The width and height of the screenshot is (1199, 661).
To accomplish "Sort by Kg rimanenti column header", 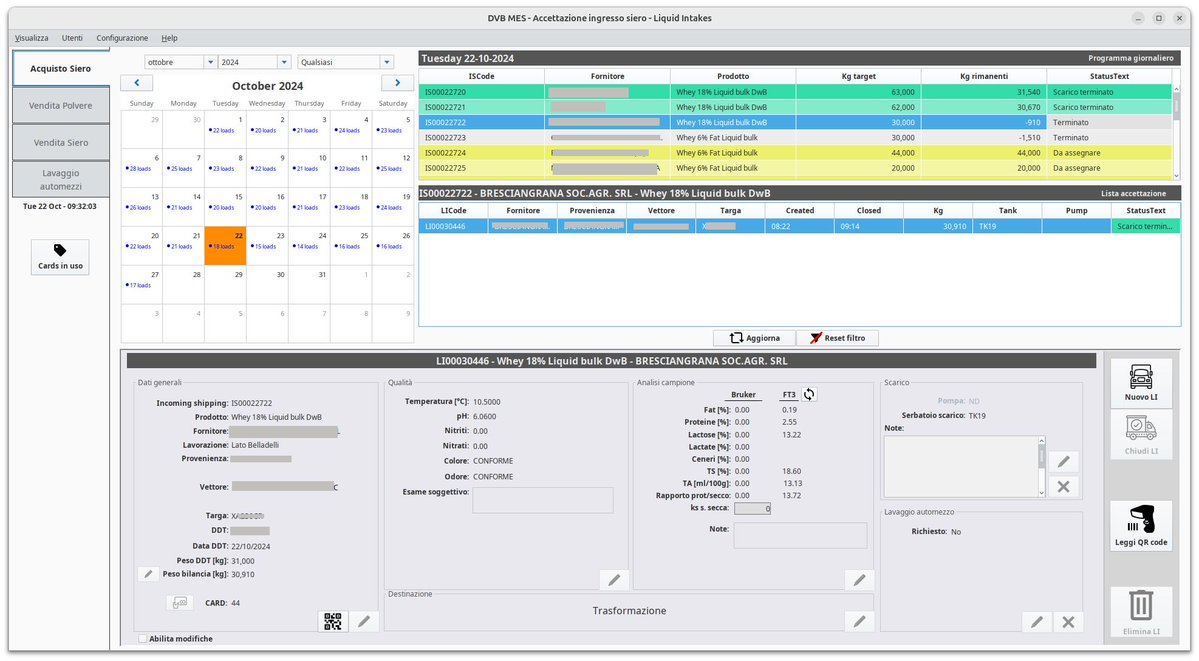I will click(983, 77).
